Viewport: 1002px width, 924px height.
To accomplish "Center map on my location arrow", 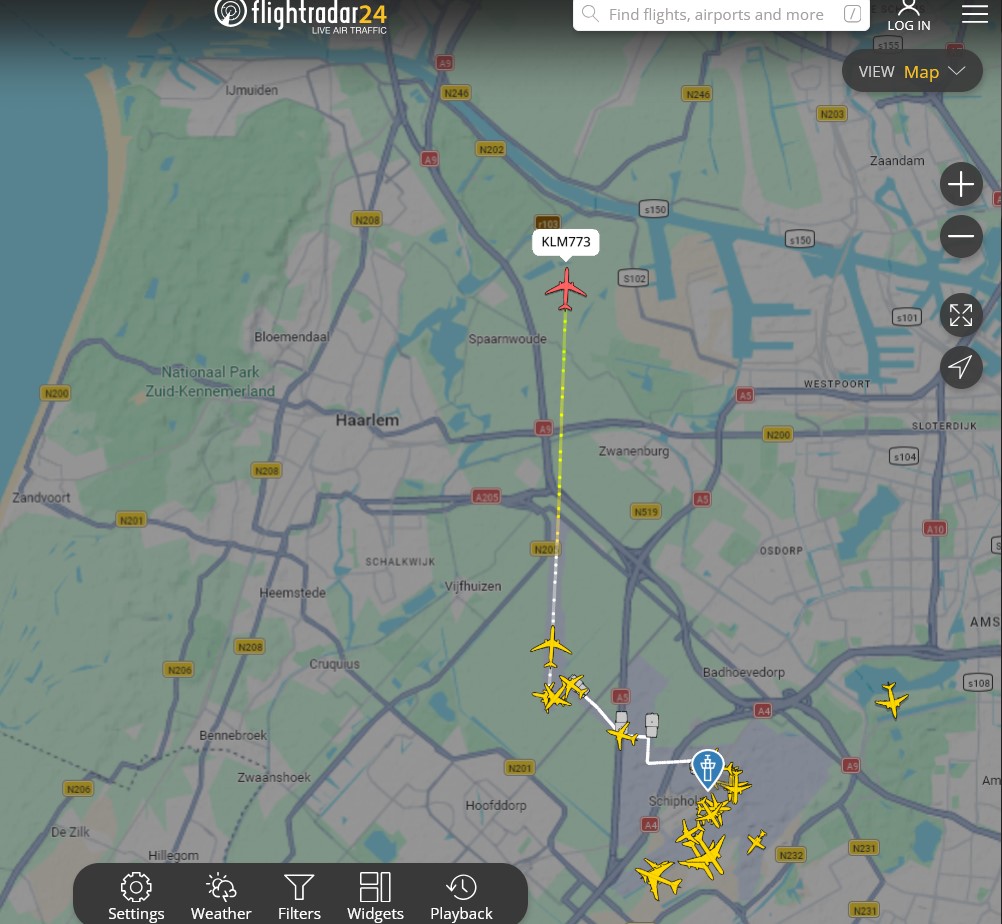I will click(x=960, y=367).
